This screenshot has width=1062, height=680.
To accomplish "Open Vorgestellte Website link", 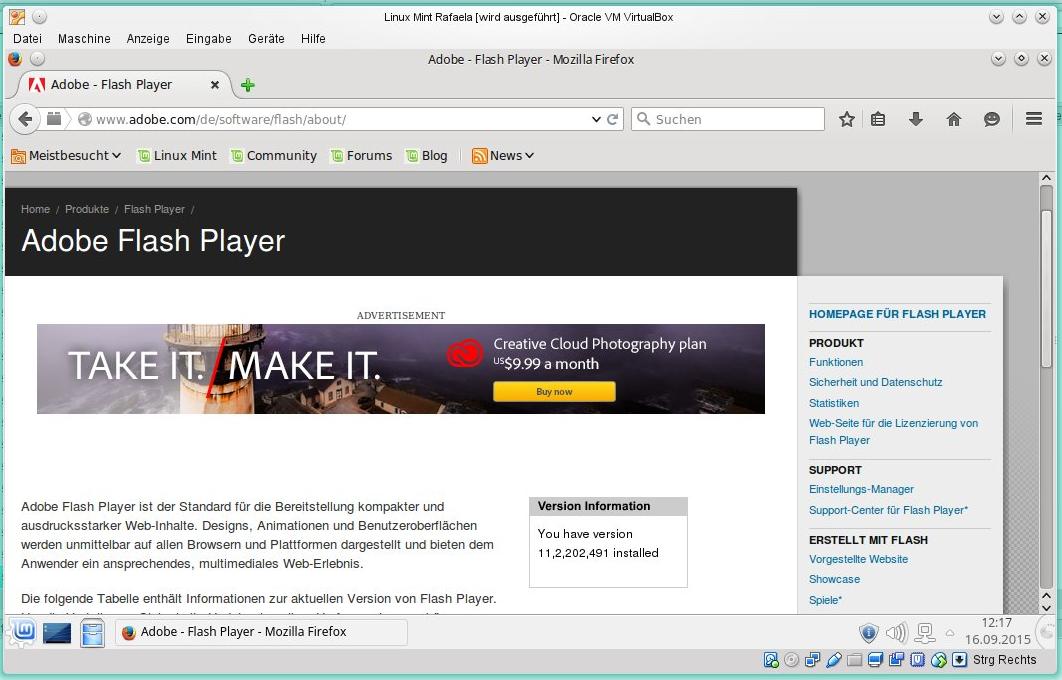I will [x=858, y=559].
